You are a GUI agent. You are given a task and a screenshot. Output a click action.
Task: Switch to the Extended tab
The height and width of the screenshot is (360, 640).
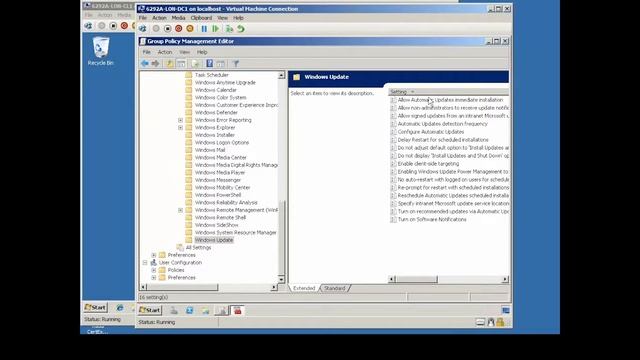coord(304,288)
